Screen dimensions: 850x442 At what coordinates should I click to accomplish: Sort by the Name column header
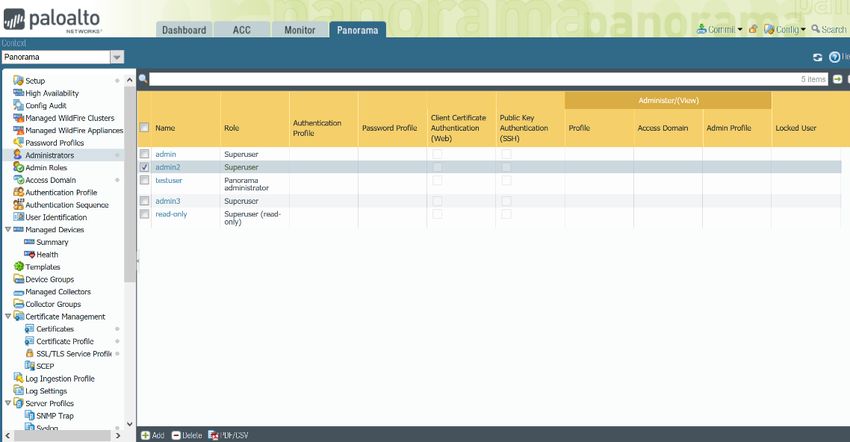click(165, 128)
